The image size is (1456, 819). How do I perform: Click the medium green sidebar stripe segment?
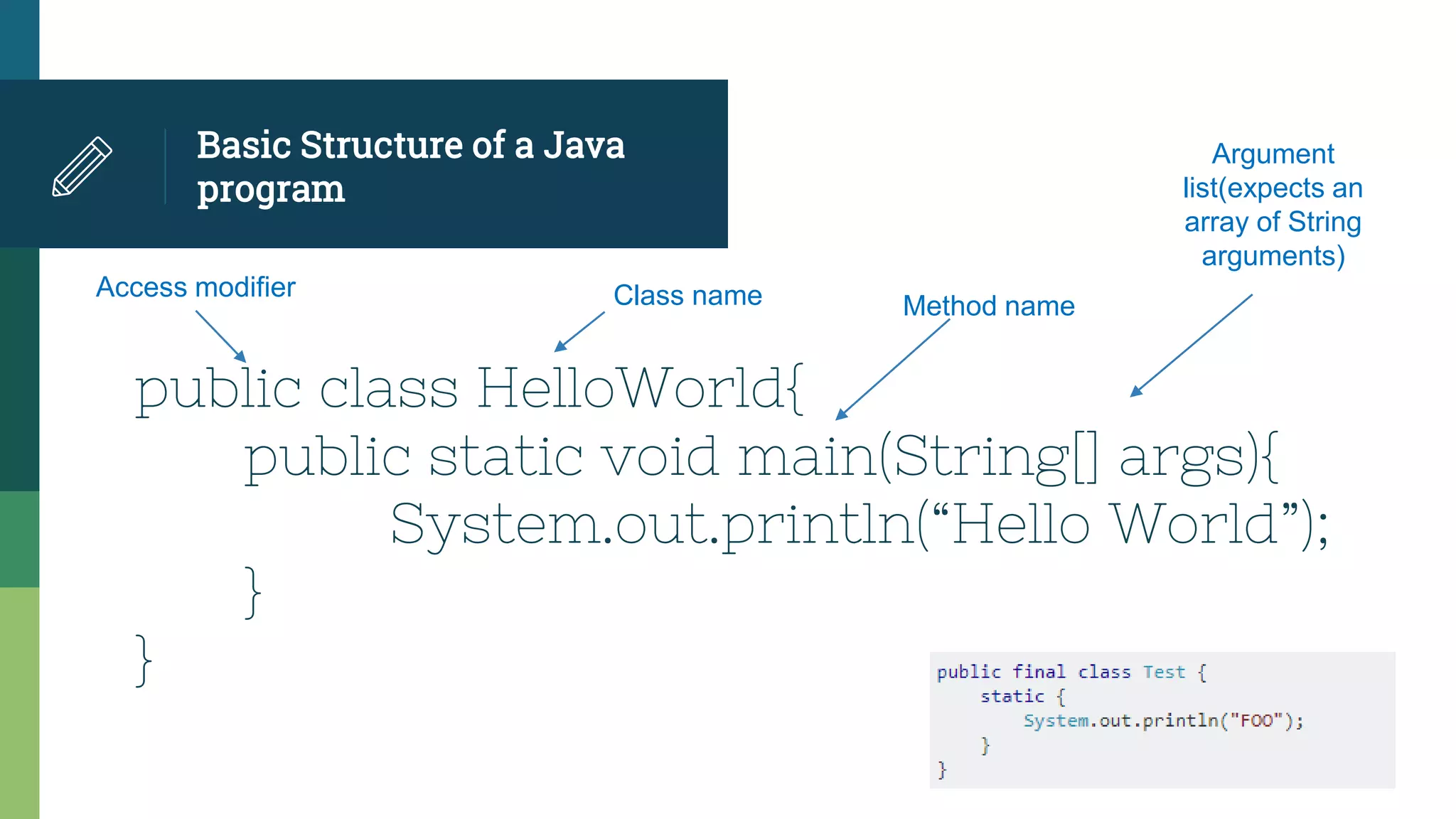[x=19, y=539]
